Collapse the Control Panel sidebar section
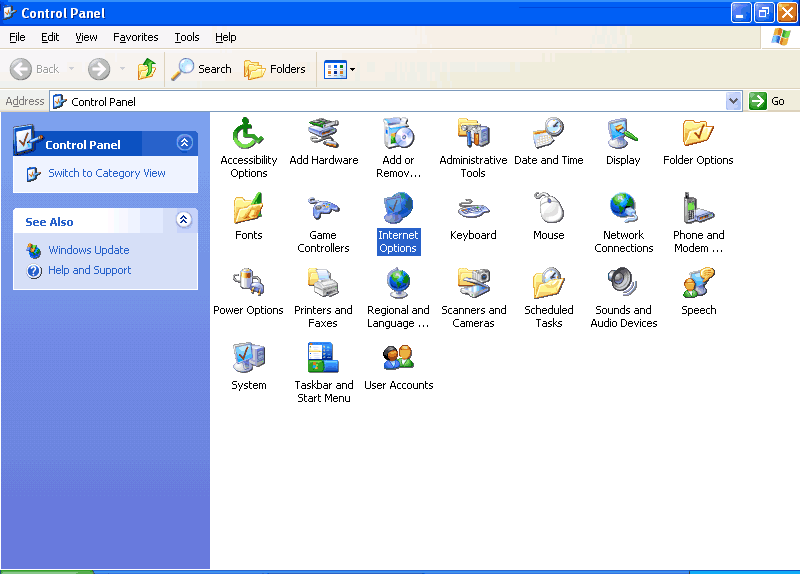The width and height of the screenshot is (800, 574). pyautogui.click(x=184, y=142)
